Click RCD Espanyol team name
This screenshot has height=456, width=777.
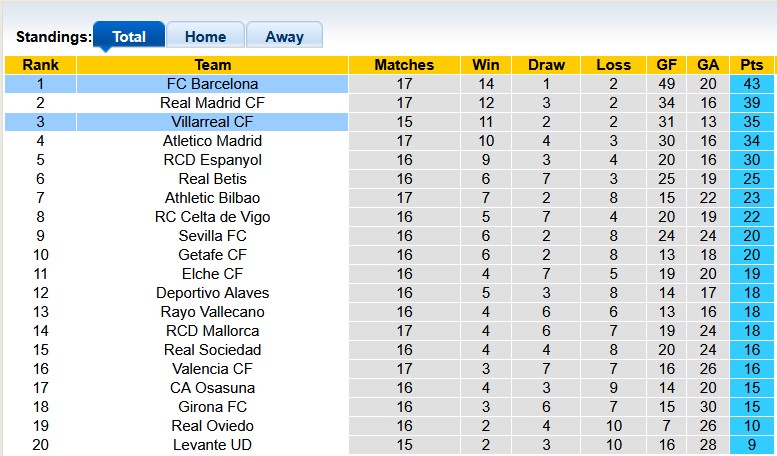point(212,160)
